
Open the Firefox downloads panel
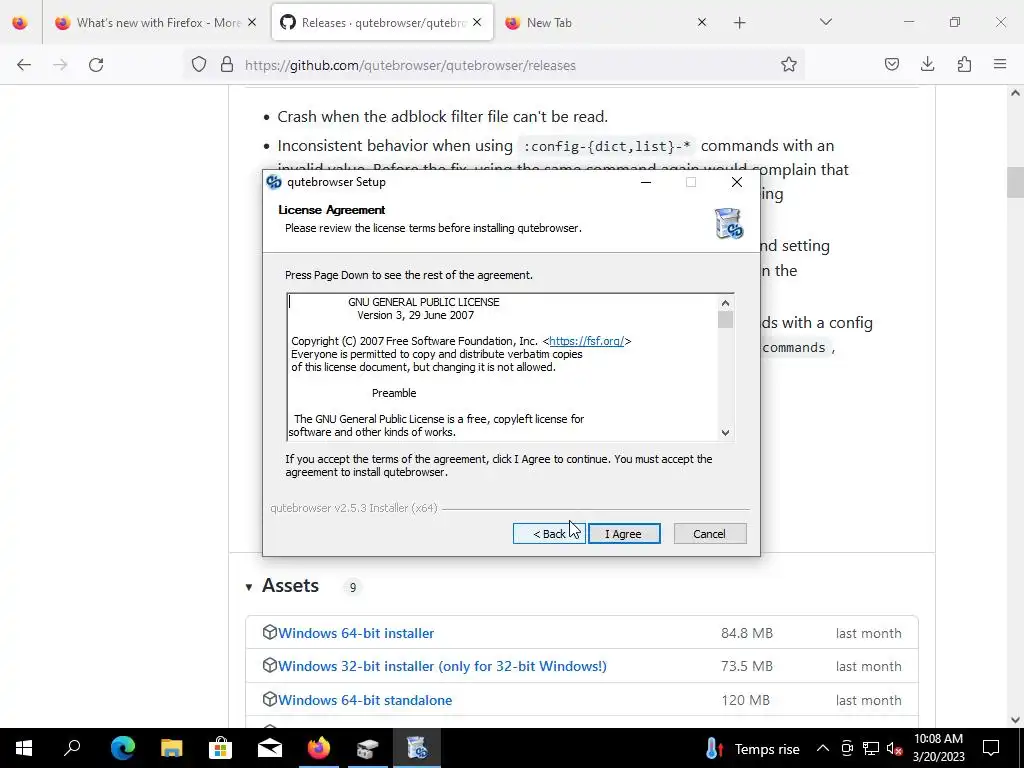tap(927, 64)
